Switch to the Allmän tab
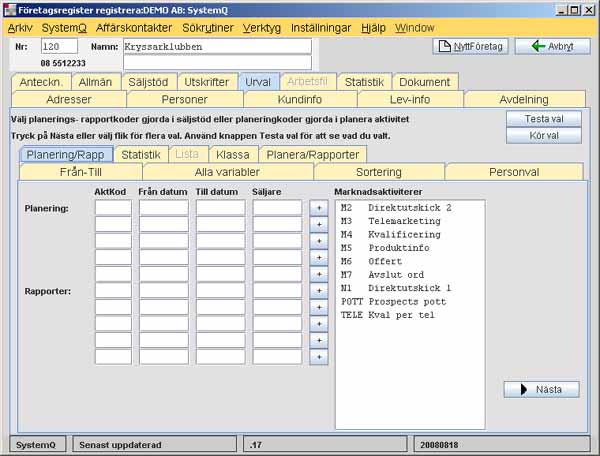 pyautogui.click(x=95, y=82)
